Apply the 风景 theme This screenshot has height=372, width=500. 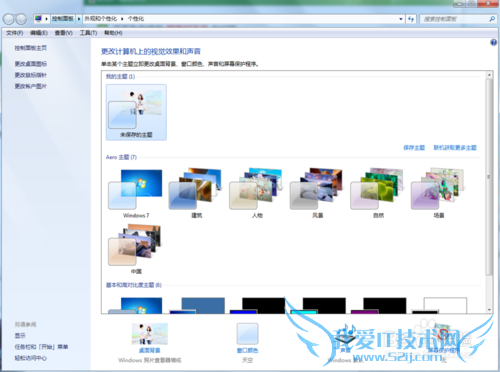click(317, 193)
